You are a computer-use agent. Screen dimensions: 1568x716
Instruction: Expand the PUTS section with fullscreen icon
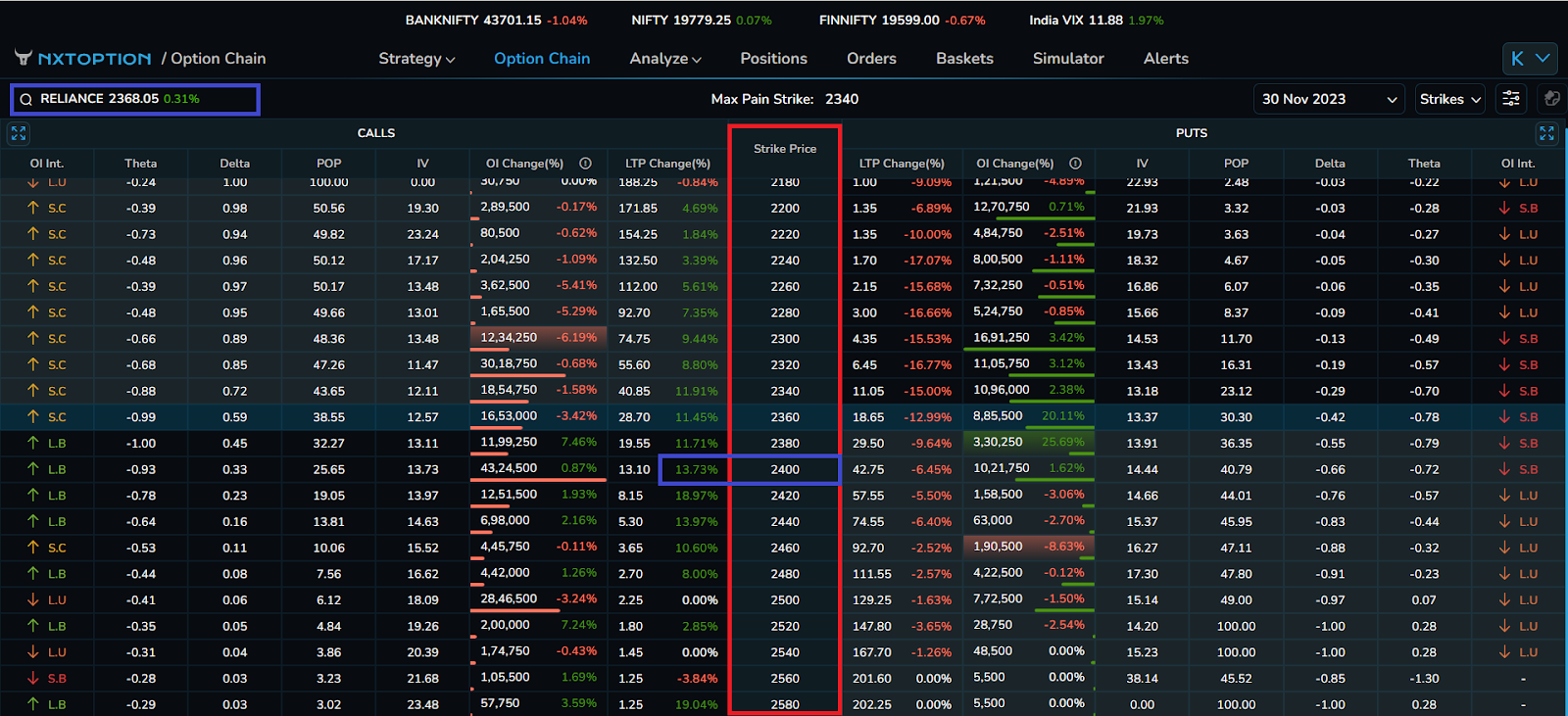pyautogui.click(x=1546, y=133)
